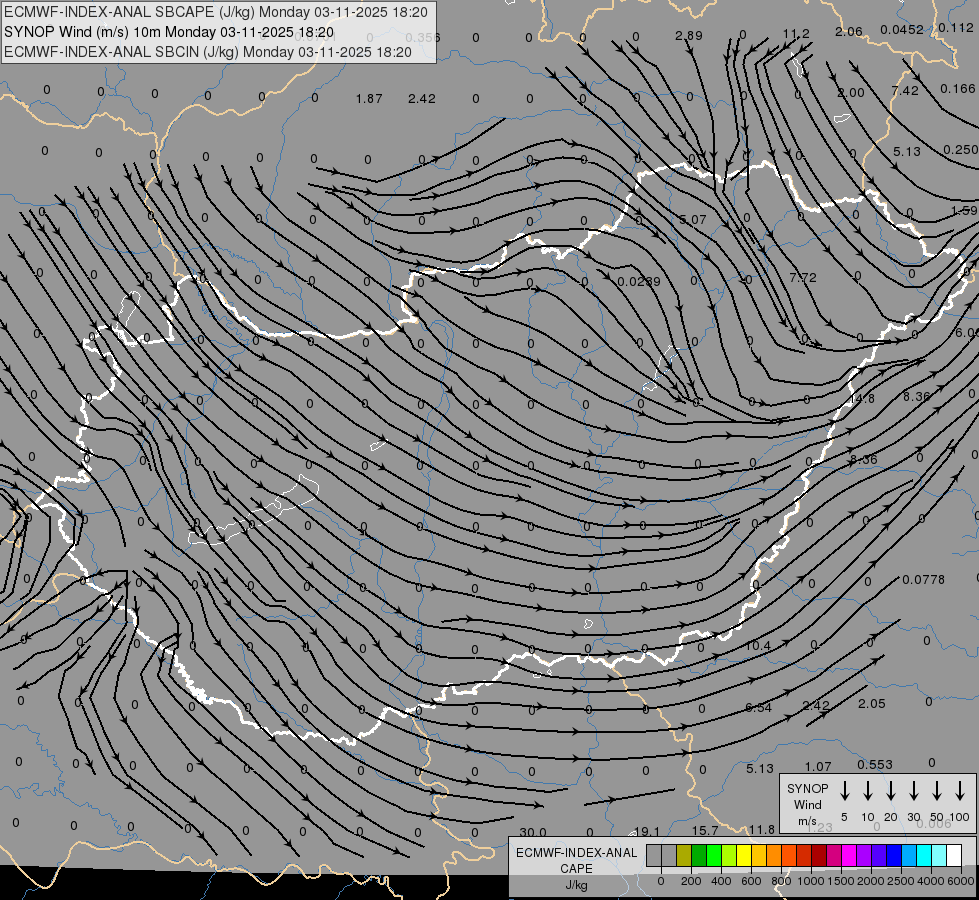Image resolution: width=979 pixels, height=900 pixels.
Task: Click the 2.00 value on the map
Action: coord(851,92)
